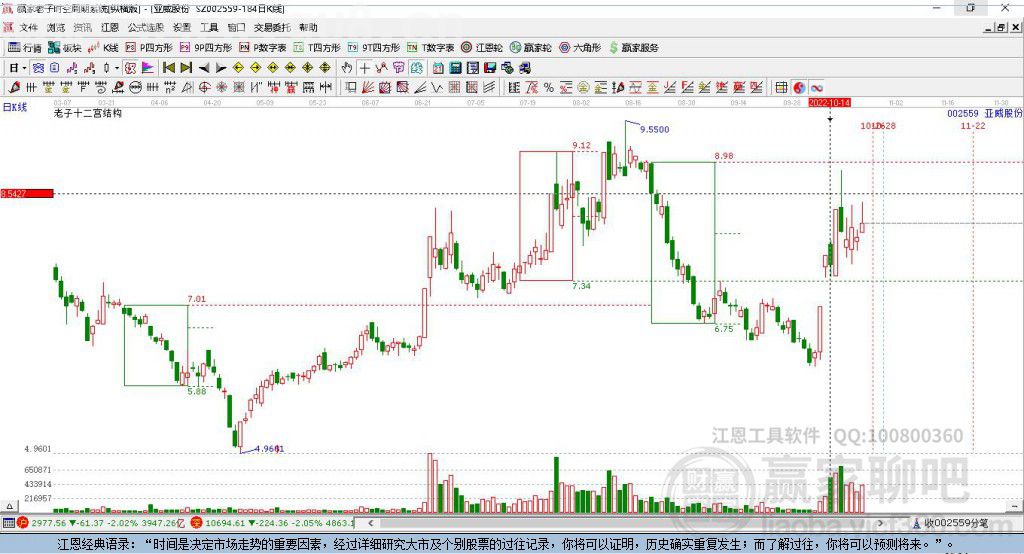This screenshot has height=554, width=1024.
Task: Open the 文件 menu
Action: 28,27
